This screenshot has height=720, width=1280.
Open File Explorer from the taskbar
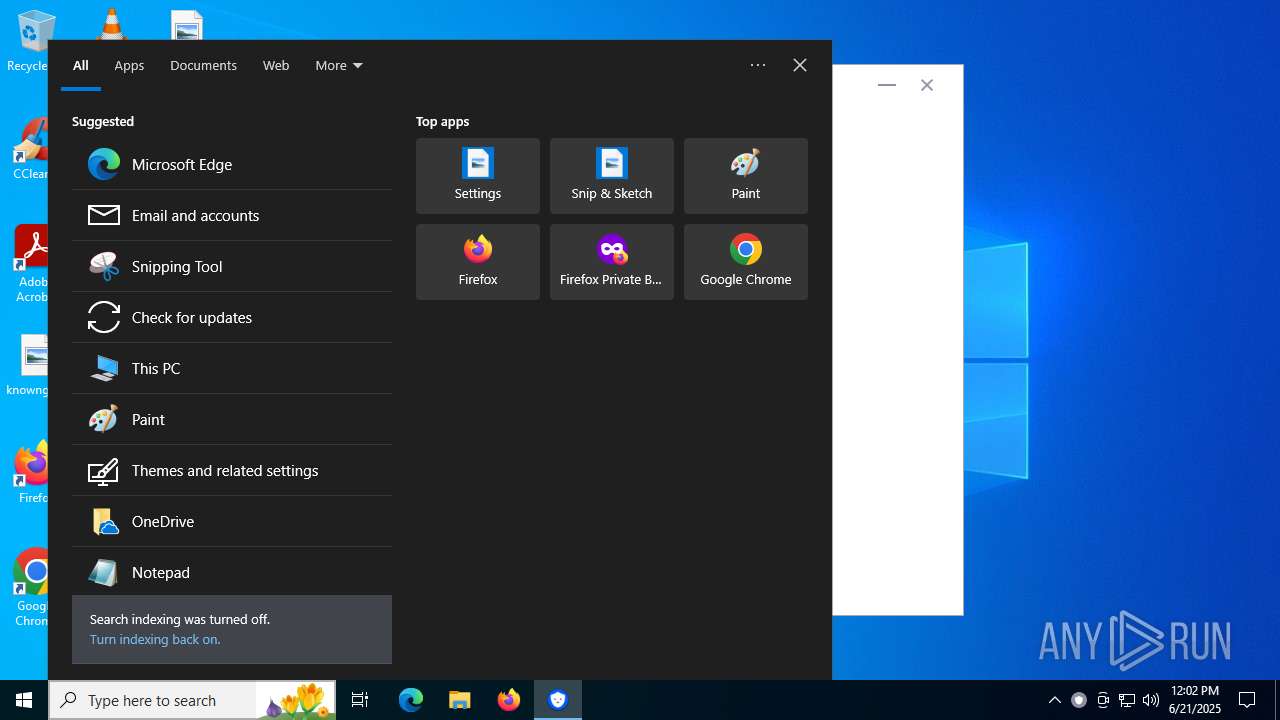[459, 700]
